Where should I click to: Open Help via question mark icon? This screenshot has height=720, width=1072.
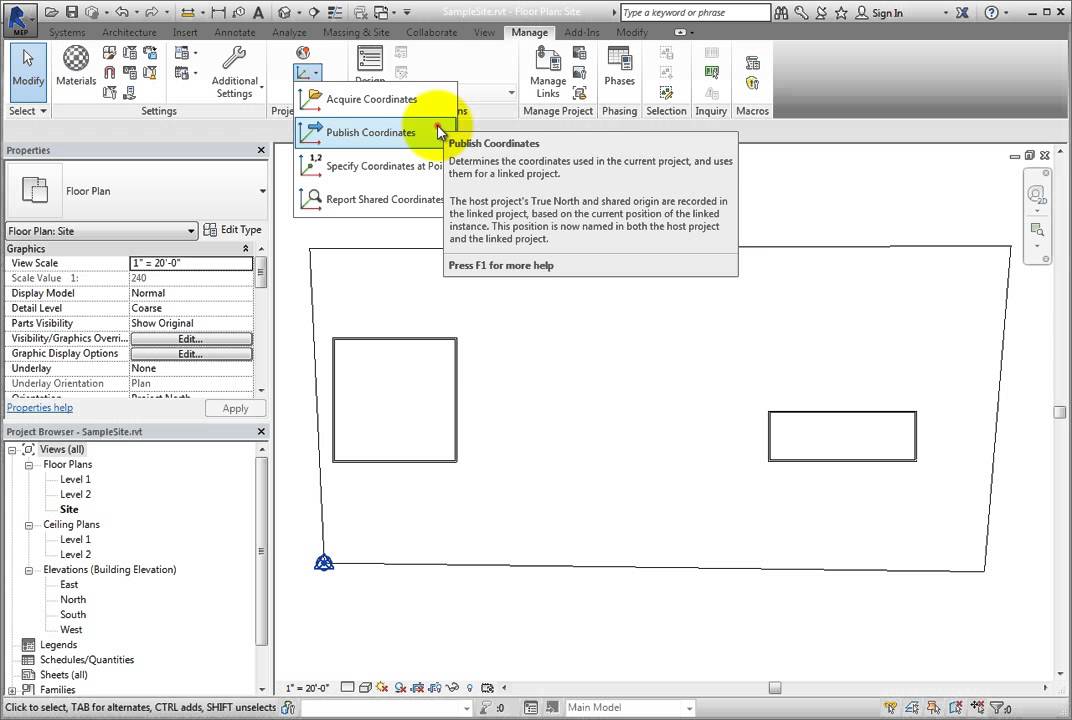click(x=991, y=12)
